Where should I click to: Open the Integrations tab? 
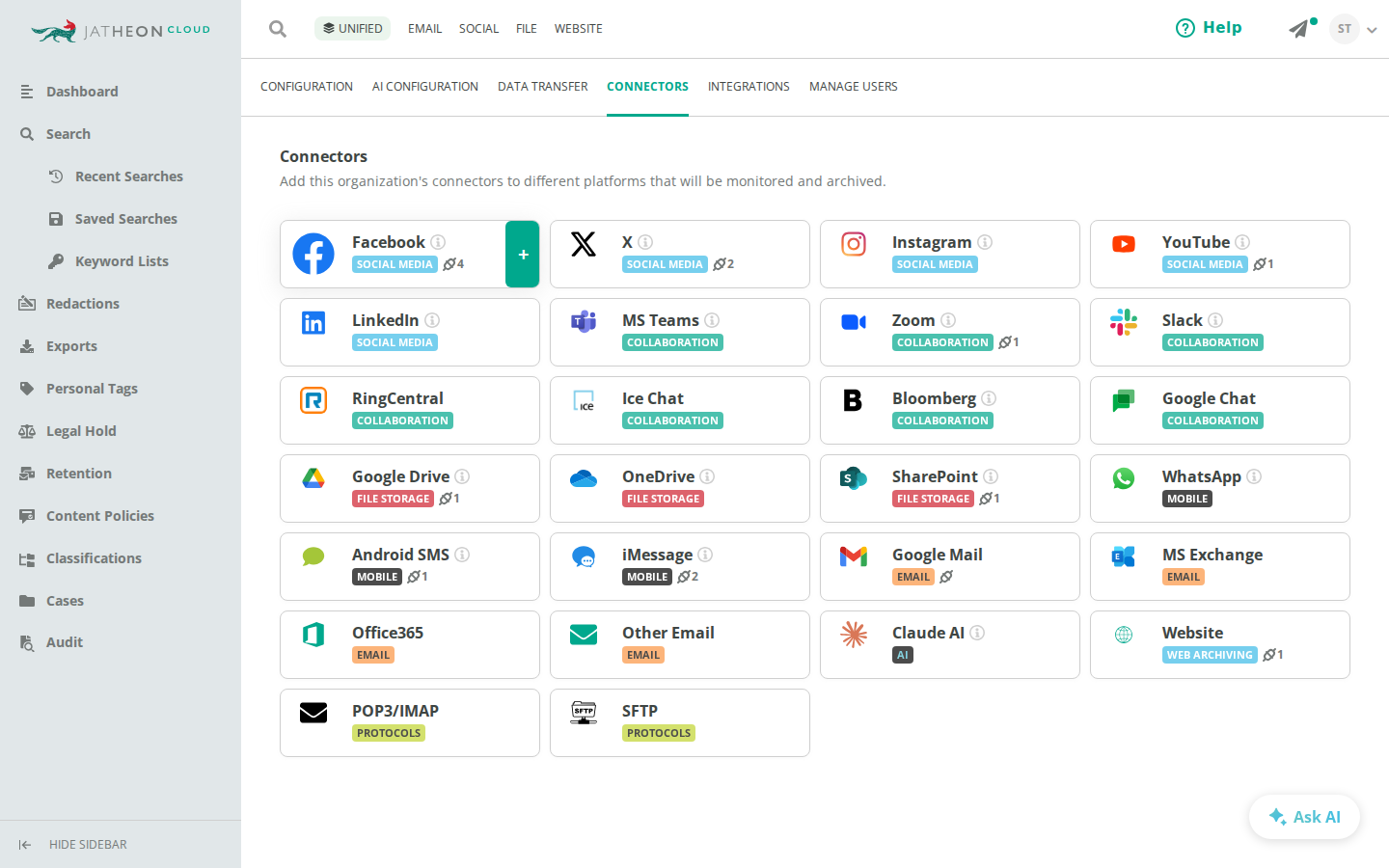(x=749, y=87)
